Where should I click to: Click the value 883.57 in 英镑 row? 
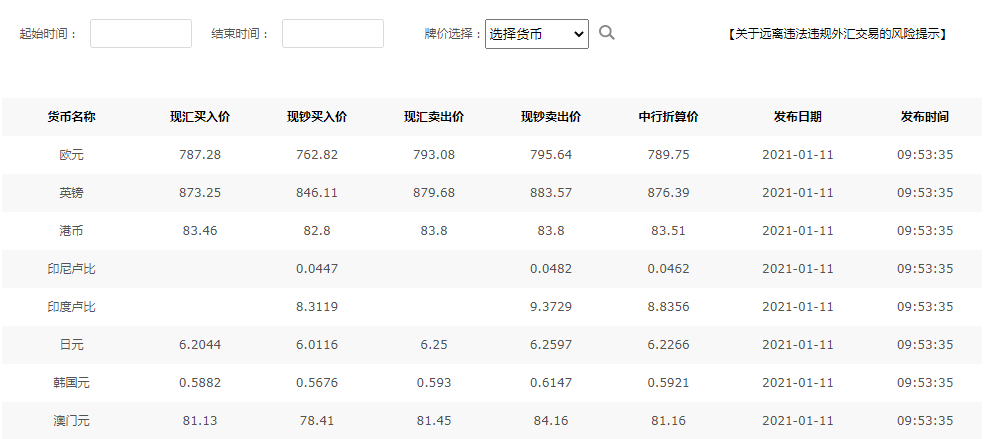tap(551, 193)
